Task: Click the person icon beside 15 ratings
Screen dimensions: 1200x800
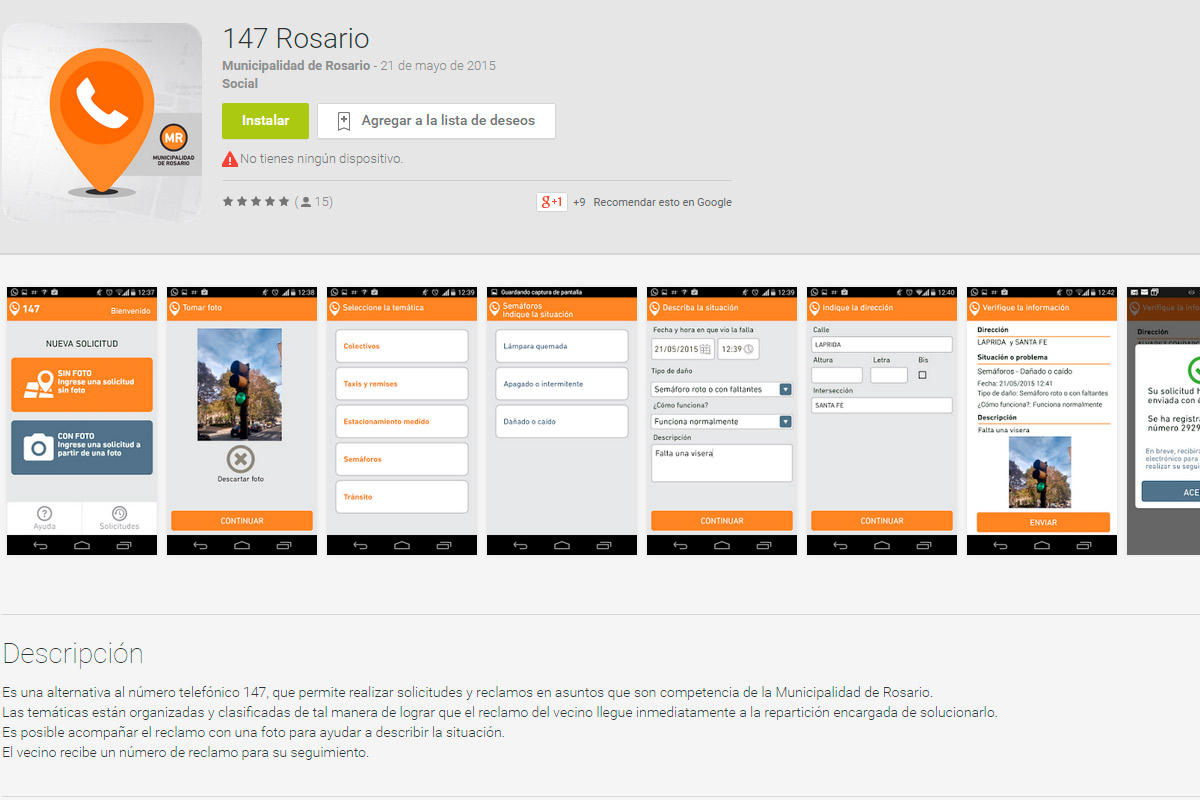Action: [306, 202]
